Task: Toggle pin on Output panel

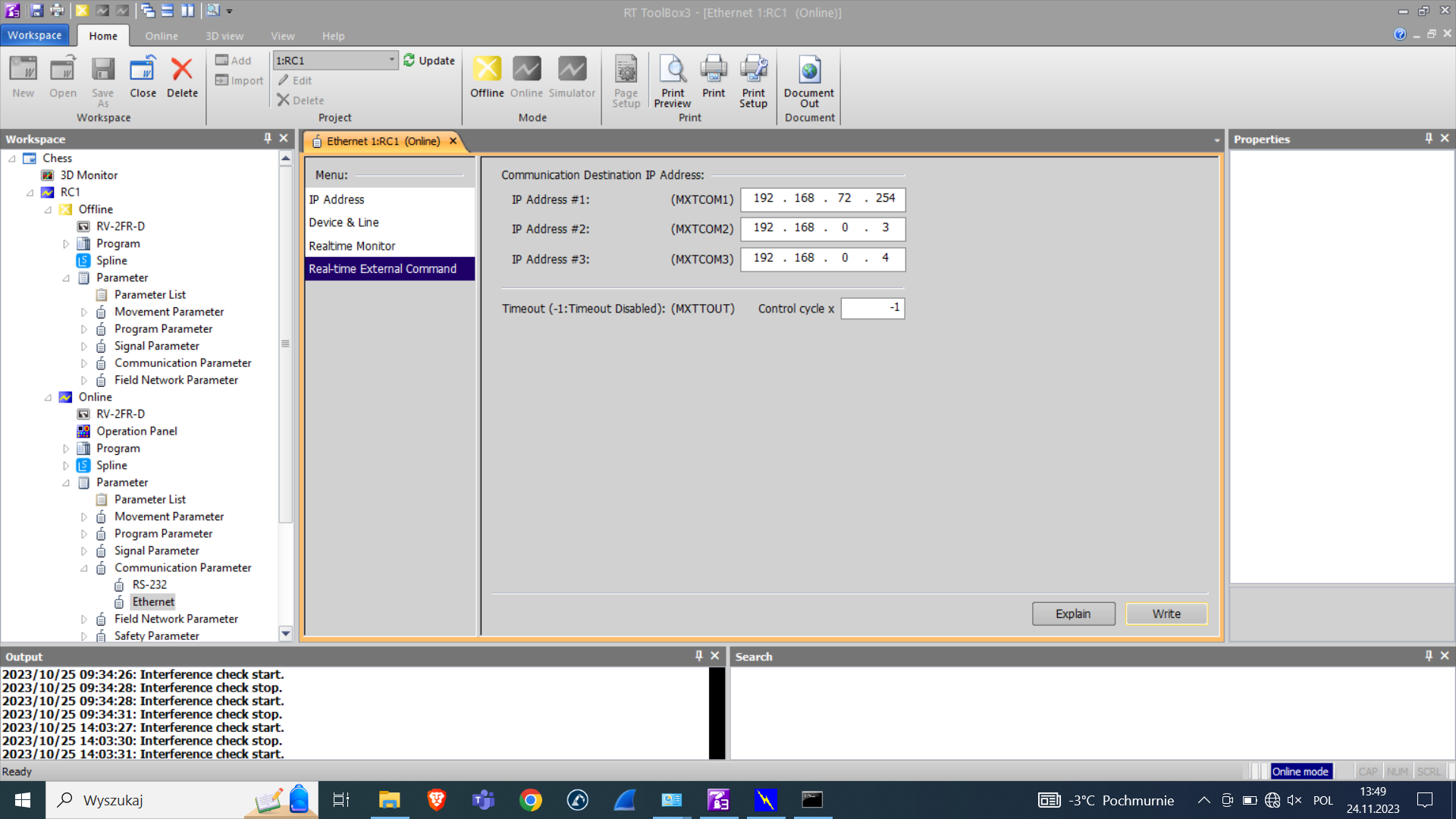Action: pyautogui.click(x=698, y=655)
